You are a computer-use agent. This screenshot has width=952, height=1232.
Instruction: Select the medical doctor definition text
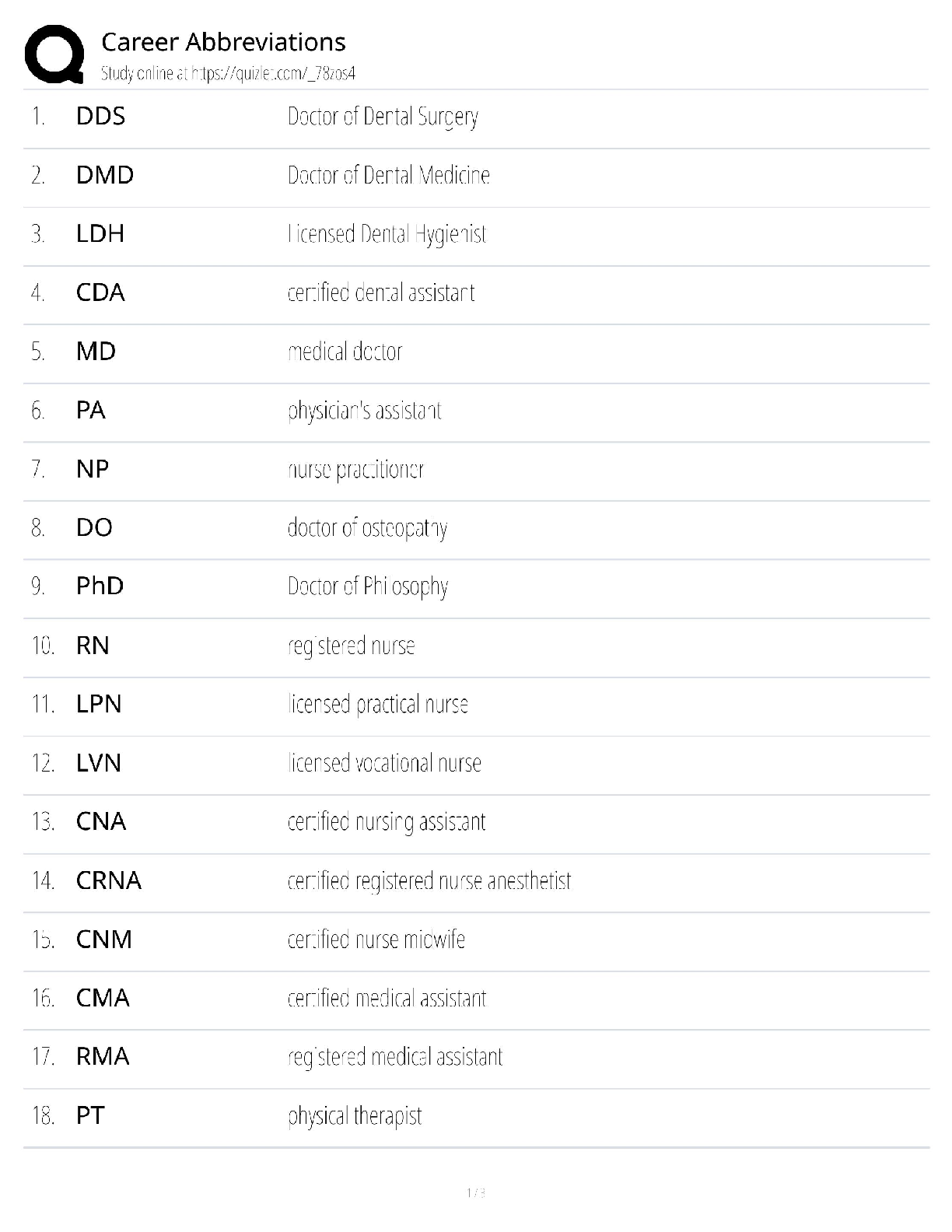pos(345,352)
